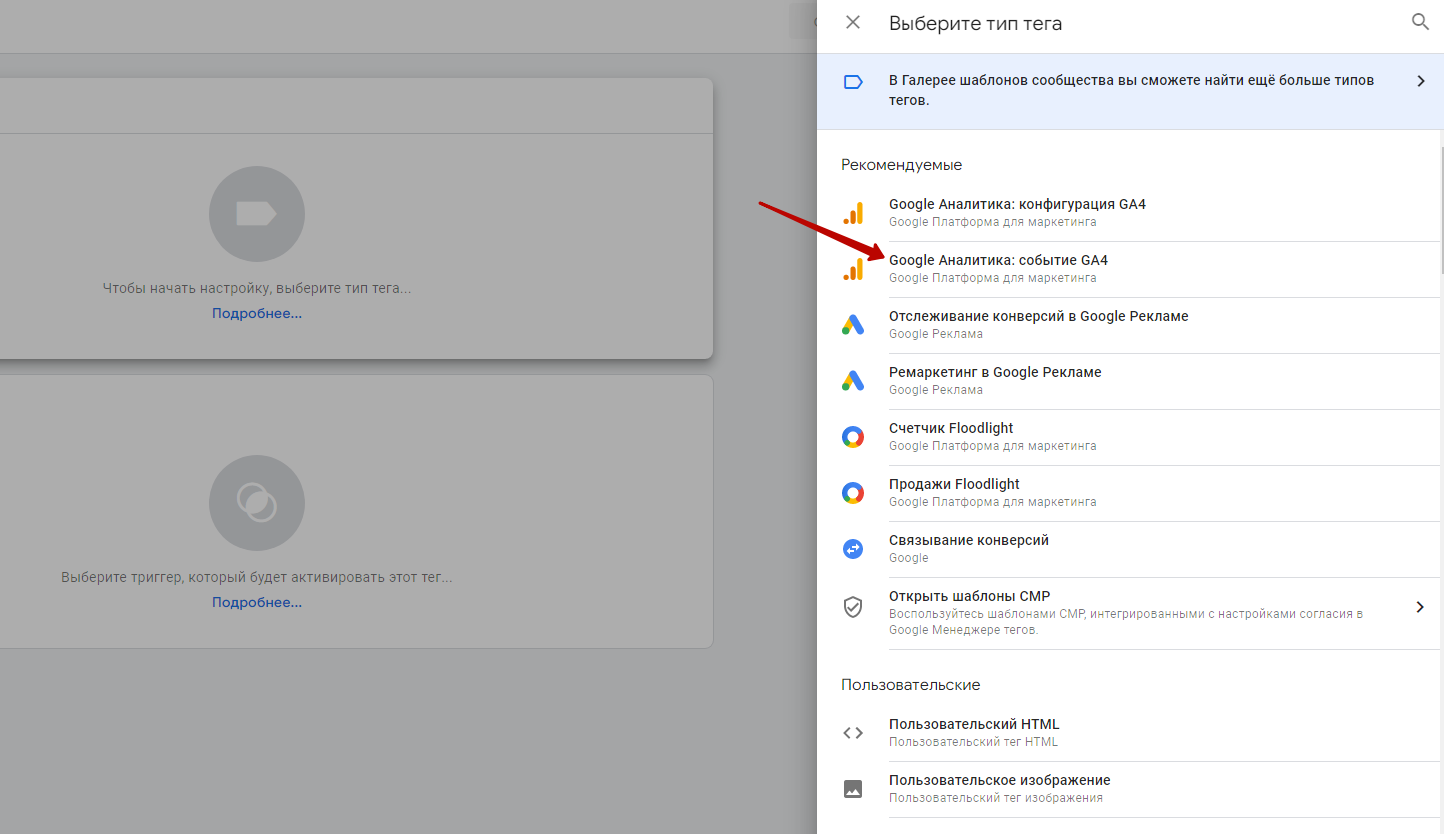Viewport: 1444px width, 834px height.
Task: Click the Custom Image icon
Action: (x=853, y=789)
